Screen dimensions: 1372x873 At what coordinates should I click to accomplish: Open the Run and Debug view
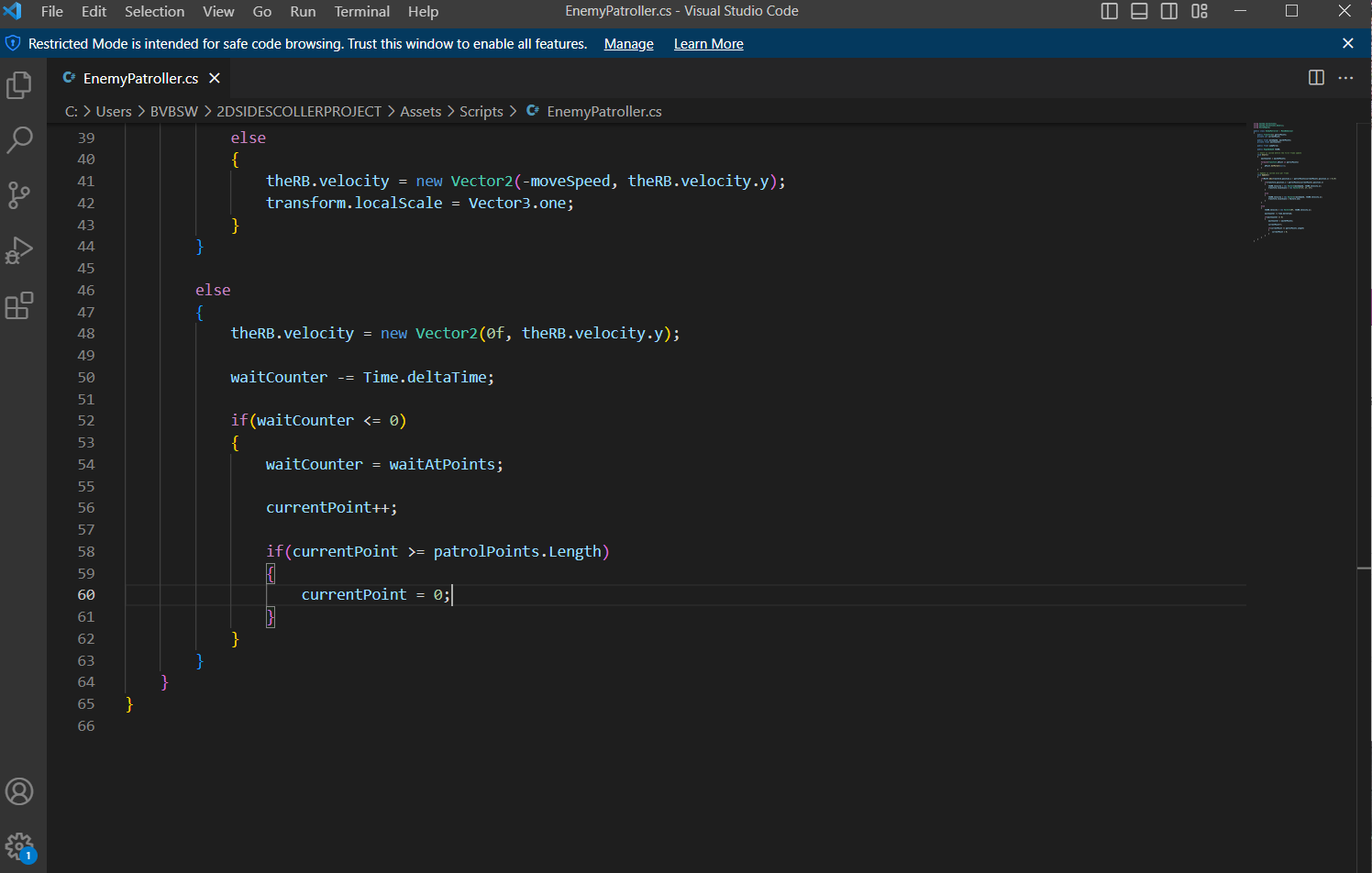click(x=19, y=250)
